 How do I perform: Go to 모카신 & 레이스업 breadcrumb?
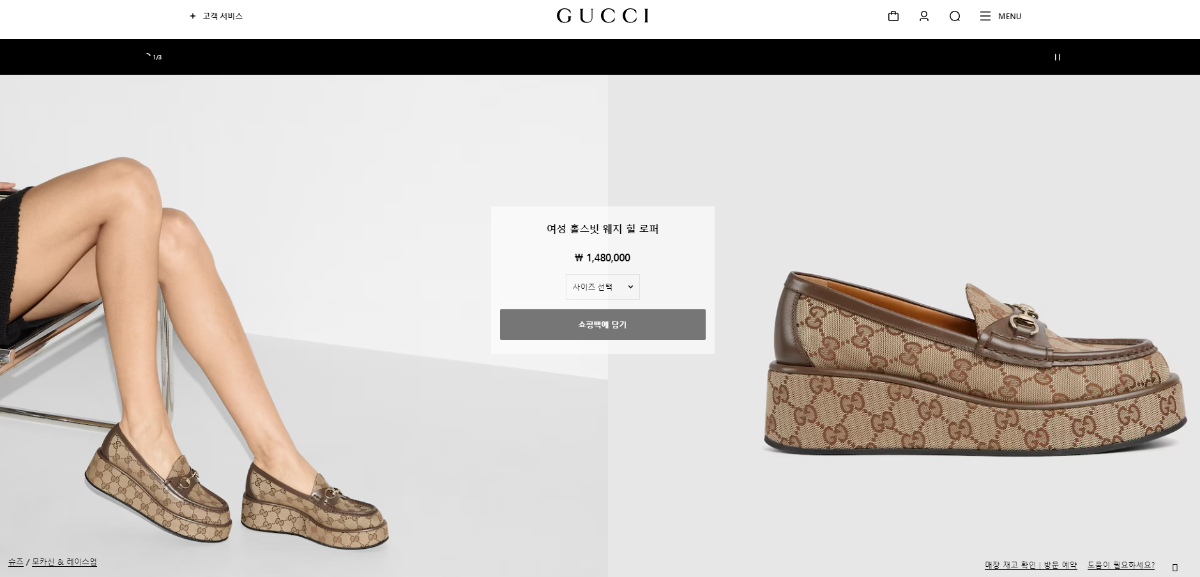pos(64,562)
